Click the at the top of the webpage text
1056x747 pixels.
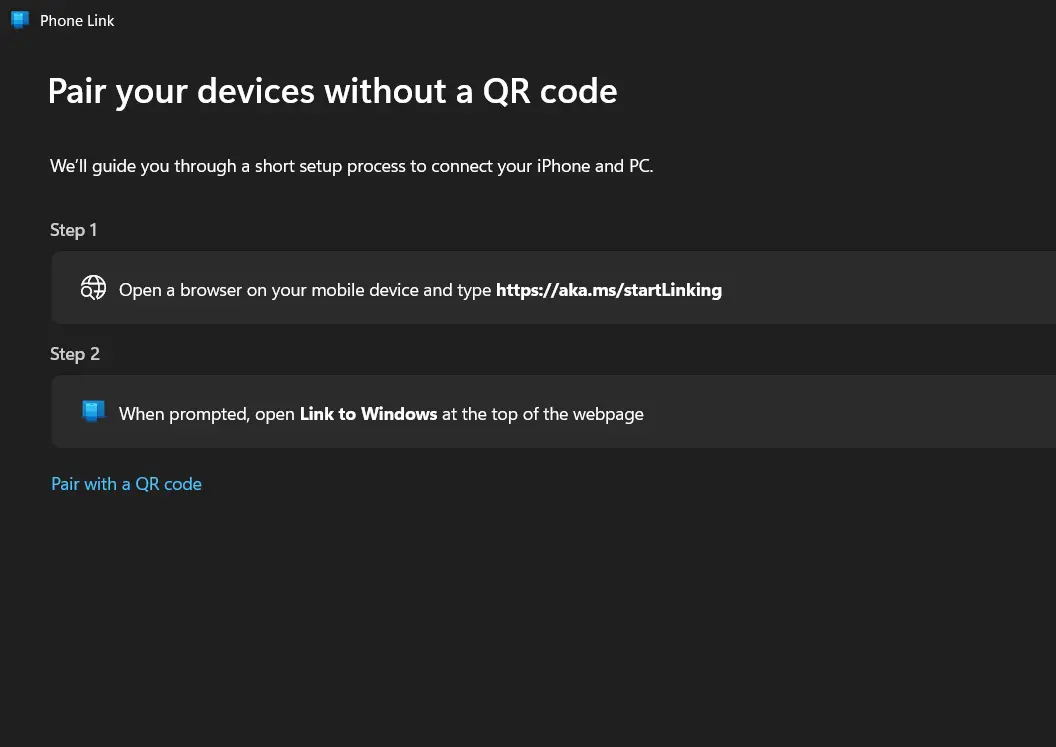[543, 414]
